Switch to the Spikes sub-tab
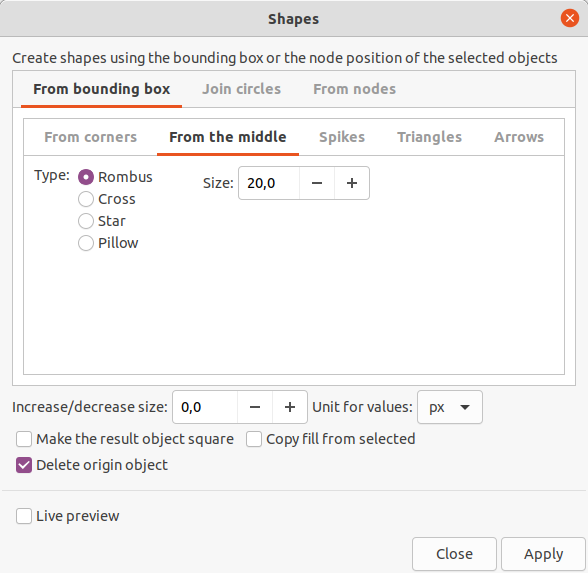Viewport: 588px width, 573px height. tap(342, 137)
